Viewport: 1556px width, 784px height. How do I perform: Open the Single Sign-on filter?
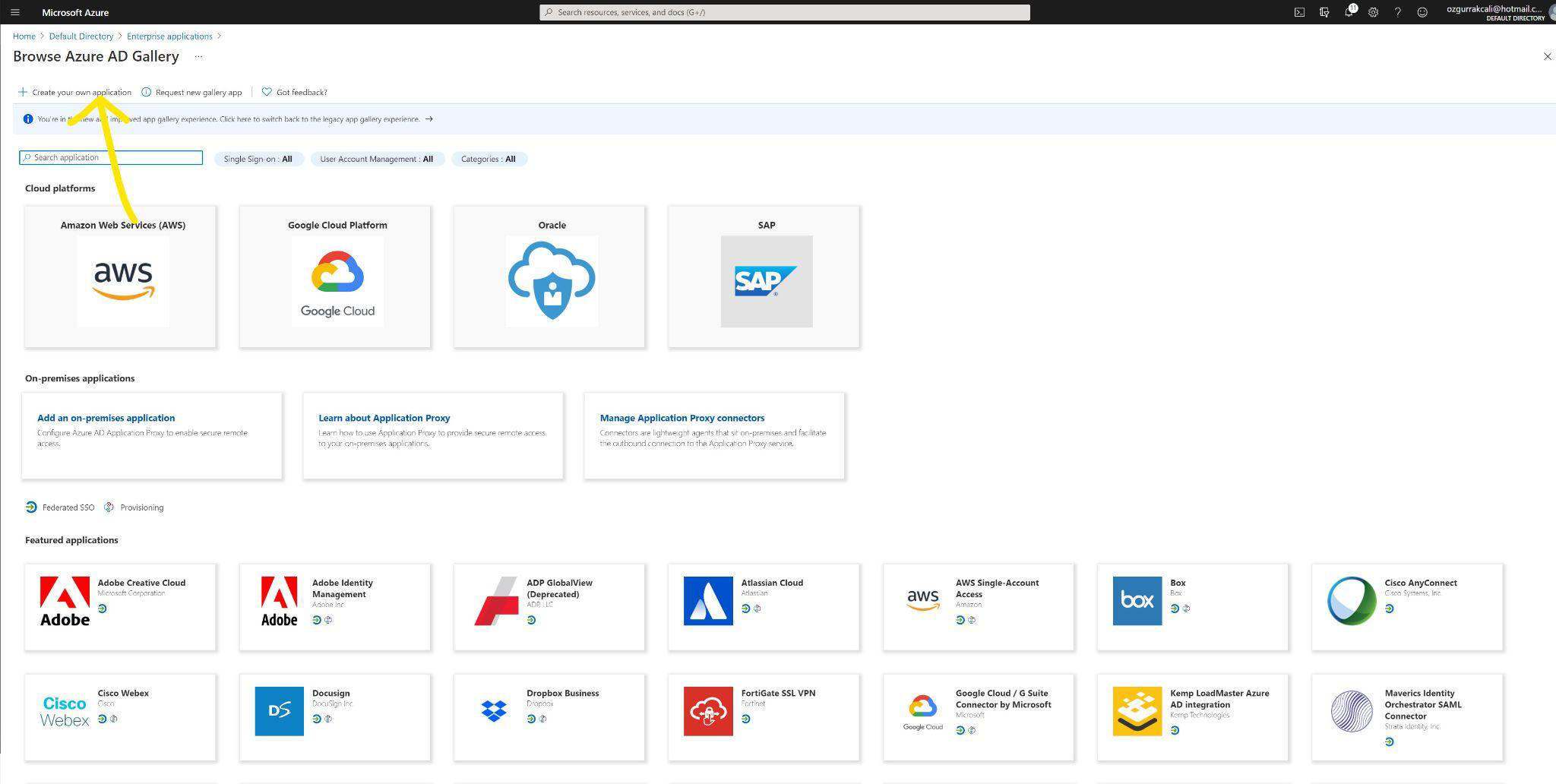click(x=258, y=159)
